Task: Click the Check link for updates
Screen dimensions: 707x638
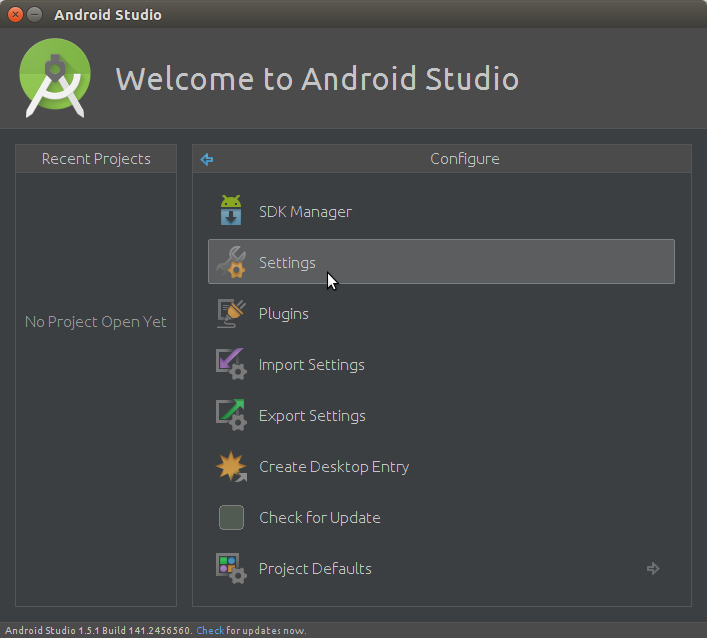Action: tap(210, 630)
